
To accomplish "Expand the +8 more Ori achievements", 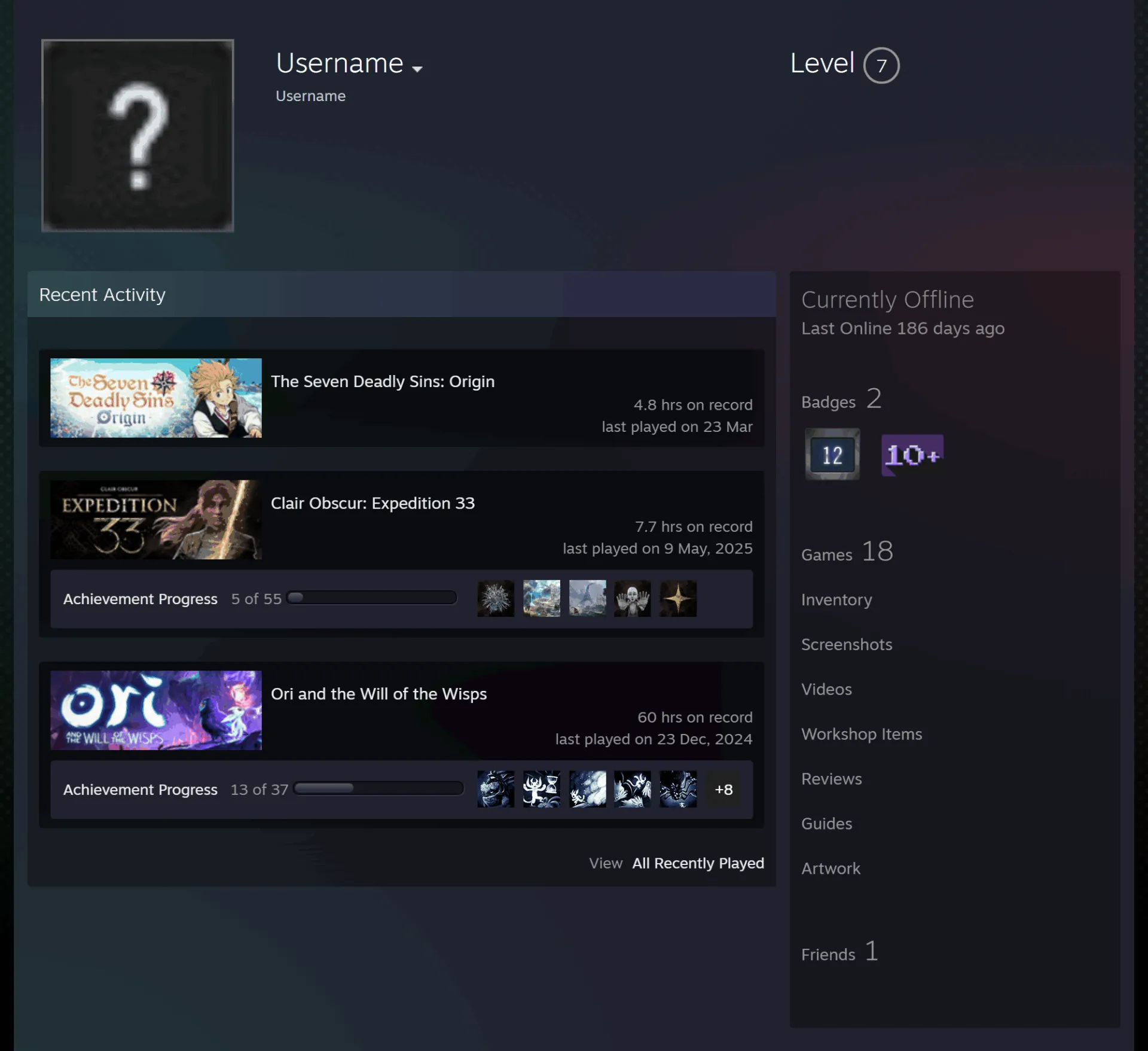I will point(723,790).
